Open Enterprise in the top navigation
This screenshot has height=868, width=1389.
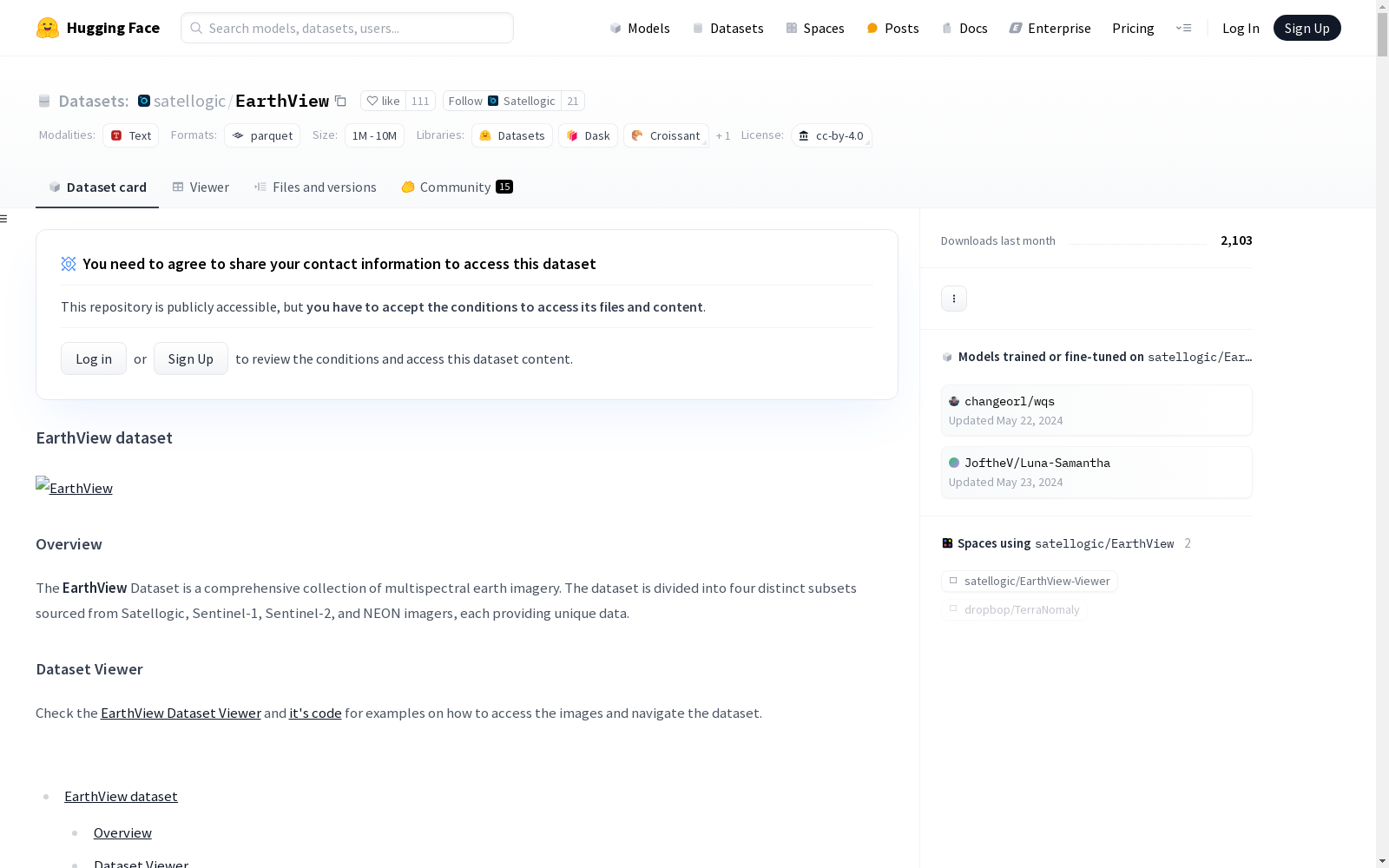[1050, 28]
